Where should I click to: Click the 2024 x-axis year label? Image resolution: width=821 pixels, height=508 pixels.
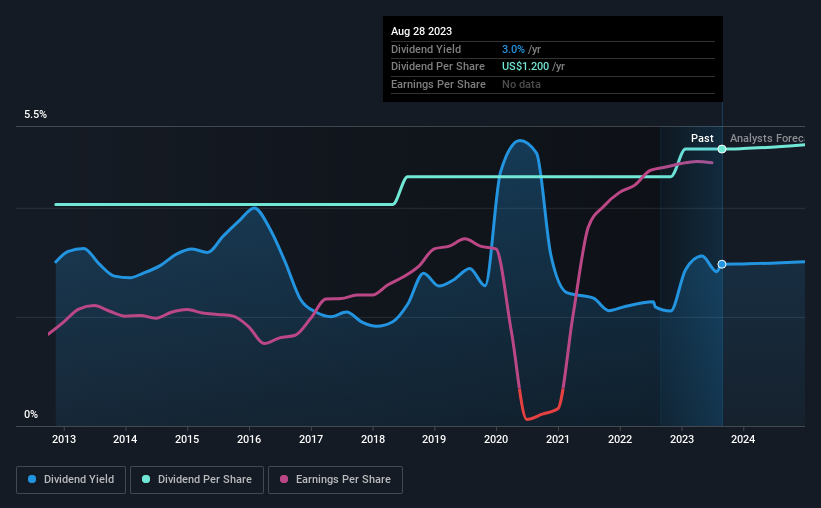click(743, 439)
